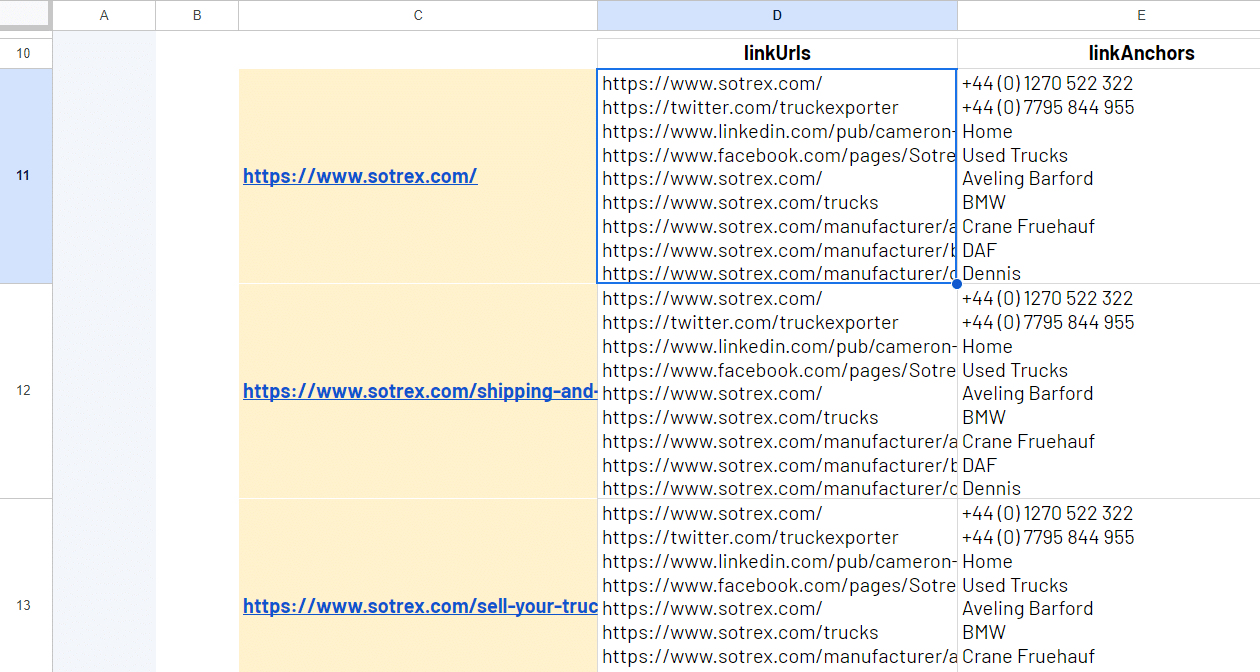Open the sotrex.com/sell-your-truc link
This screenshot has width=1260, height=672.
419,607
